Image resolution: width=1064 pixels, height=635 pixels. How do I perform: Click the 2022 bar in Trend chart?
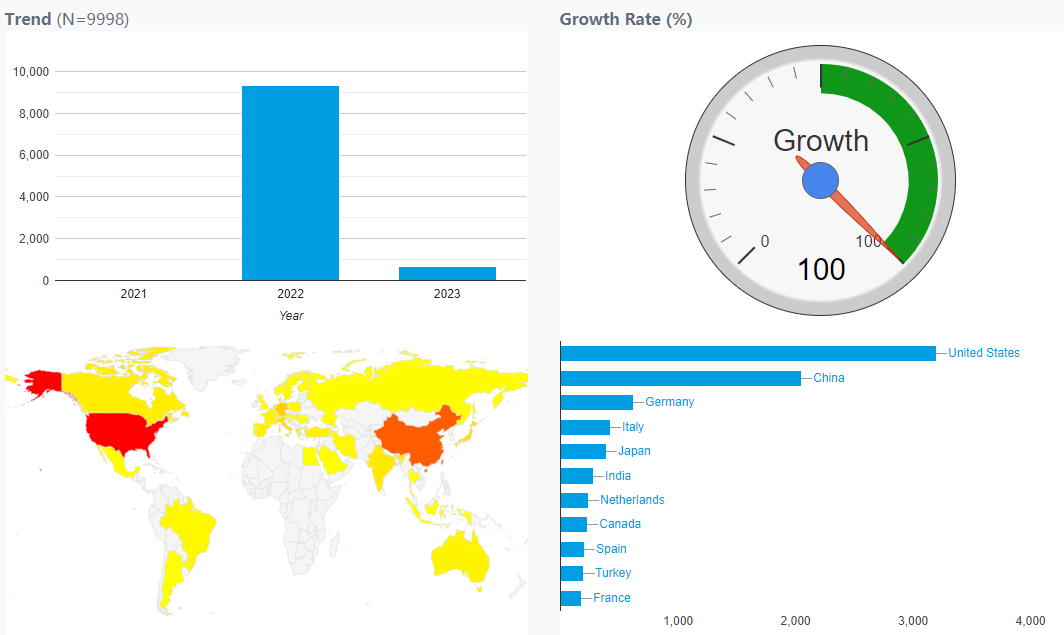click(x=290, y=183)
